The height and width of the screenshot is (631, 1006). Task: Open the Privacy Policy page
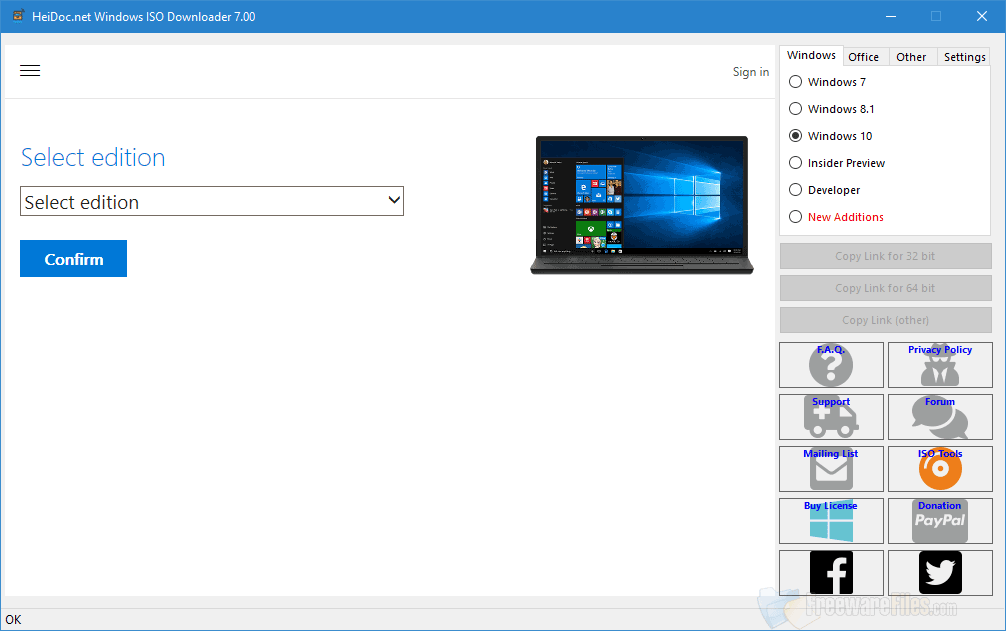(939, 364)
